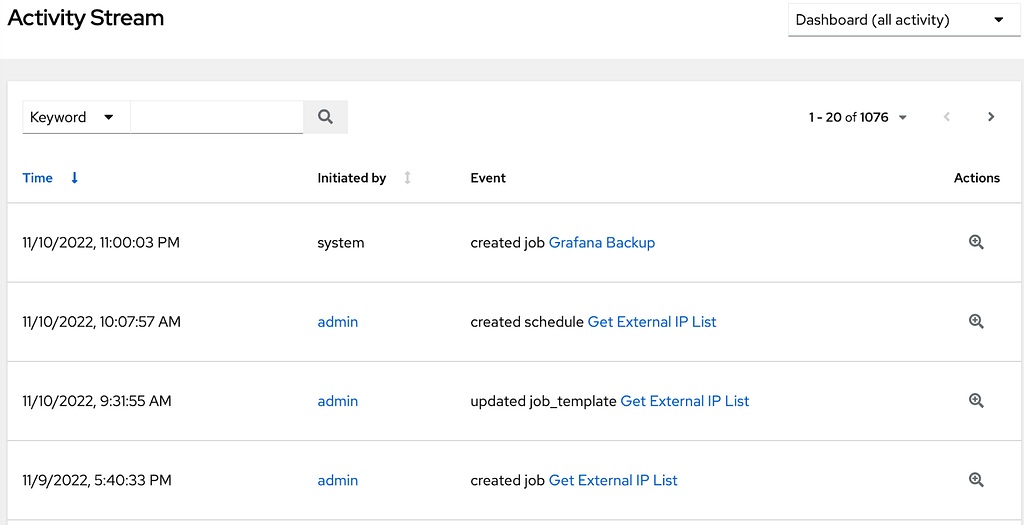Click the keyword search text field

click(217, 118)
